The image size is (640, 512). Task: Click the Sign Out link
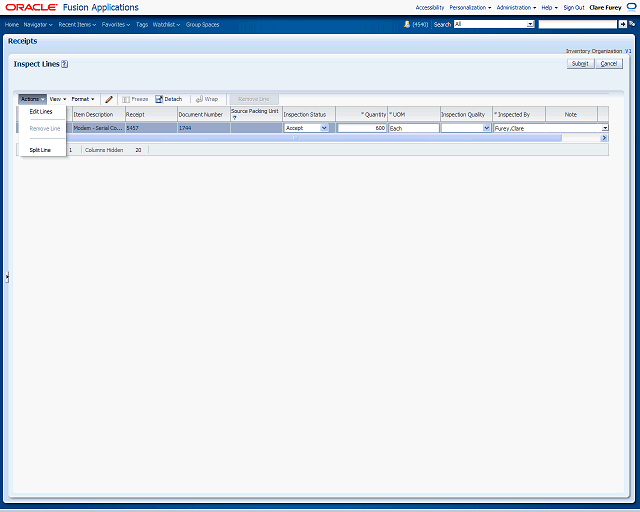[573, 7]
